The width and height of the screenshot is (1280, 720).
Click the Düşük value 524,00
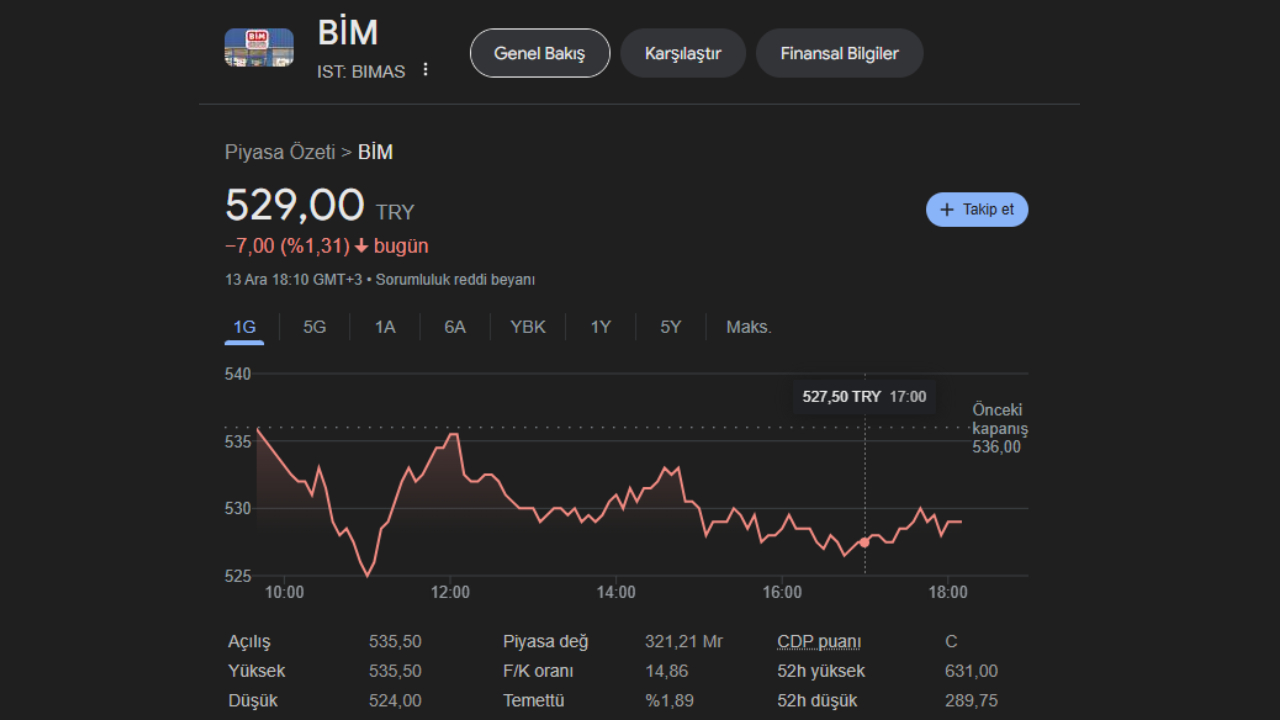click(395, 701)
